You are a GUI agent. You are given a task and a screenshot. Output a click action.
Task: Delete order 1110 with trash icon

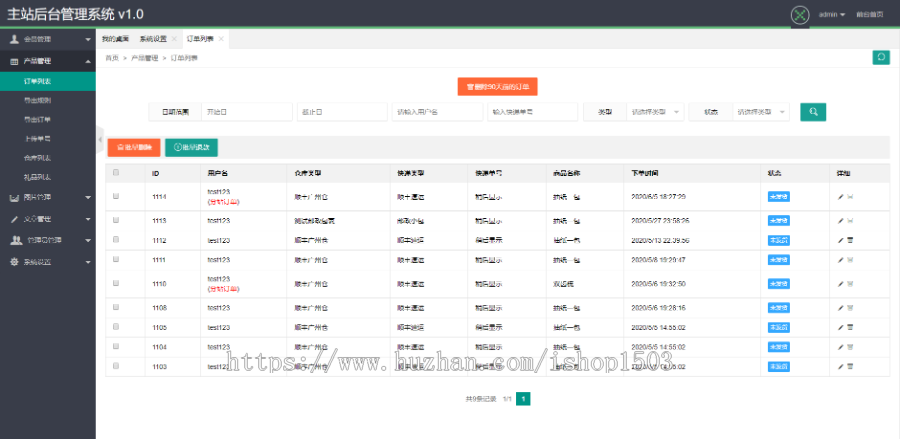pyautogui.click(x=850, y=284)
